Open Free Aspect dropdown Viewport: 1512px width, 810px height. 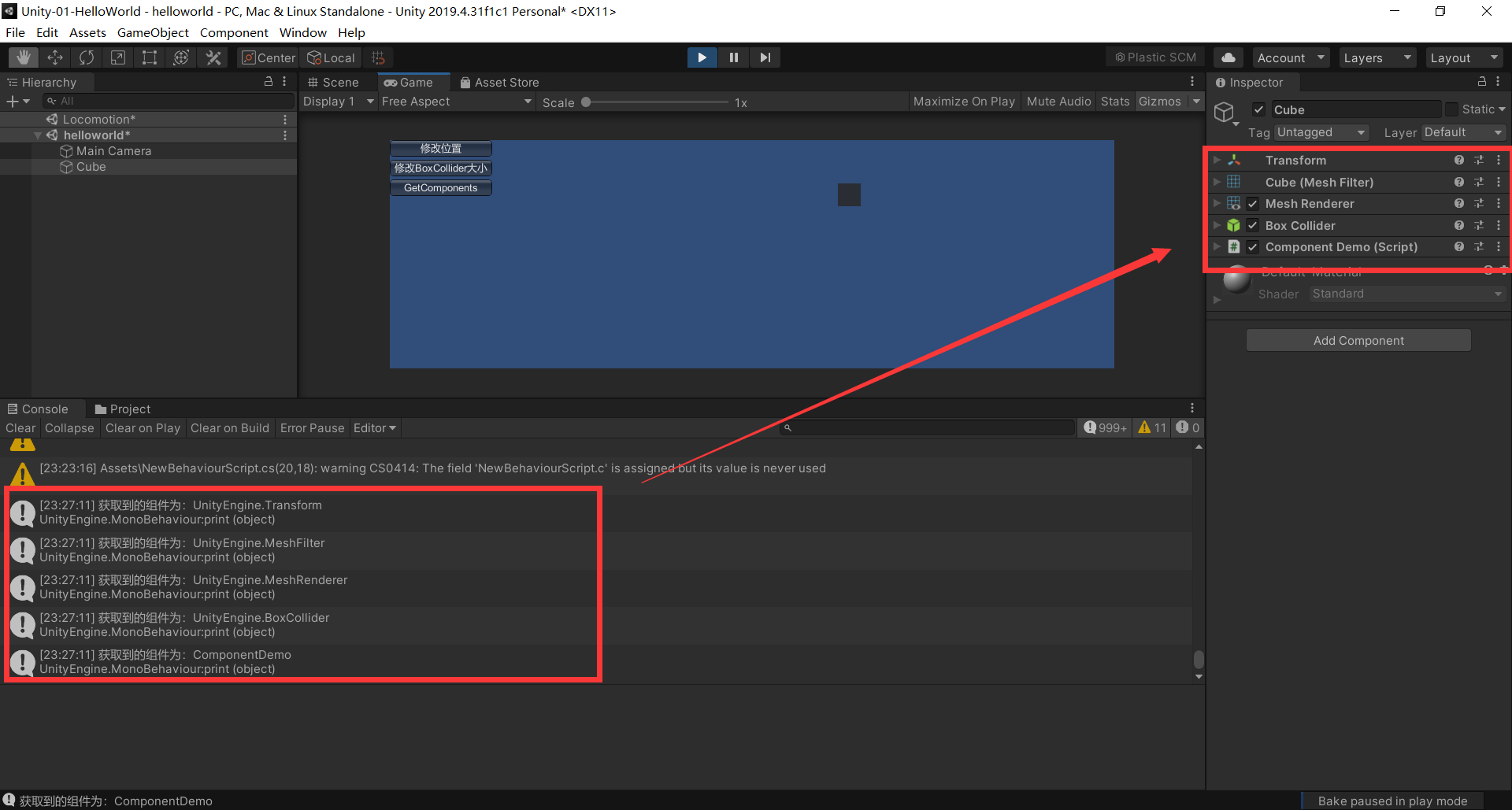(457, 101)
